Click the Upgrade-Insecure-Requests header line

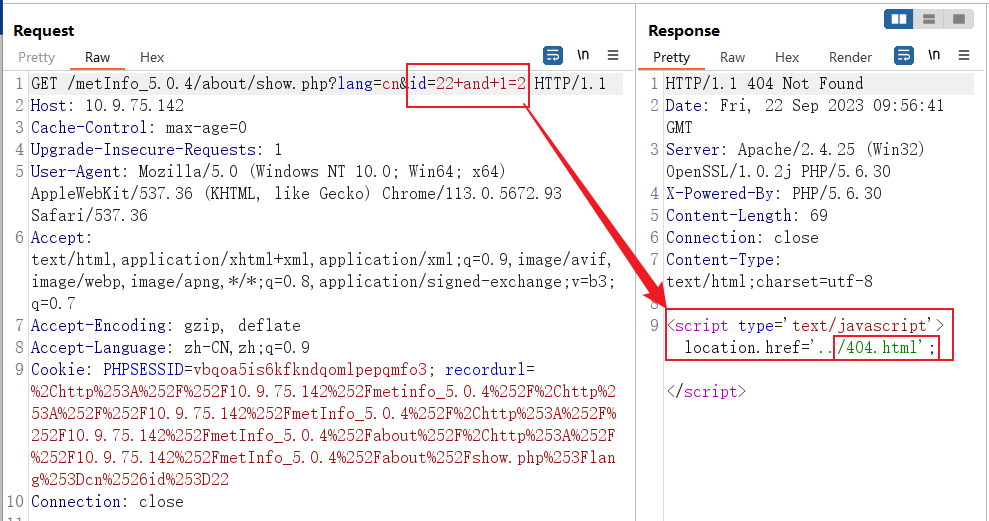(x=156, y=149)
